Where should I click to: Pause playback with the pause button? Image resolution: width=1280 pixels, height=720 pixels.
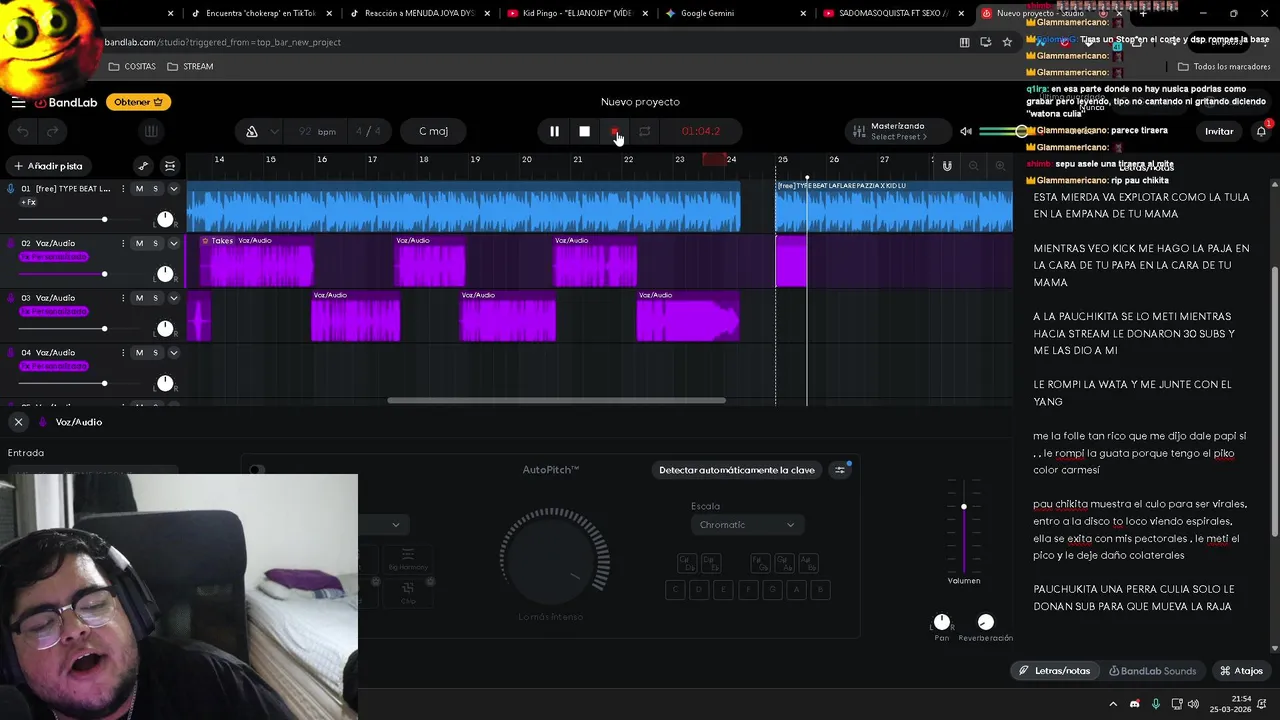tap(554, 131)
